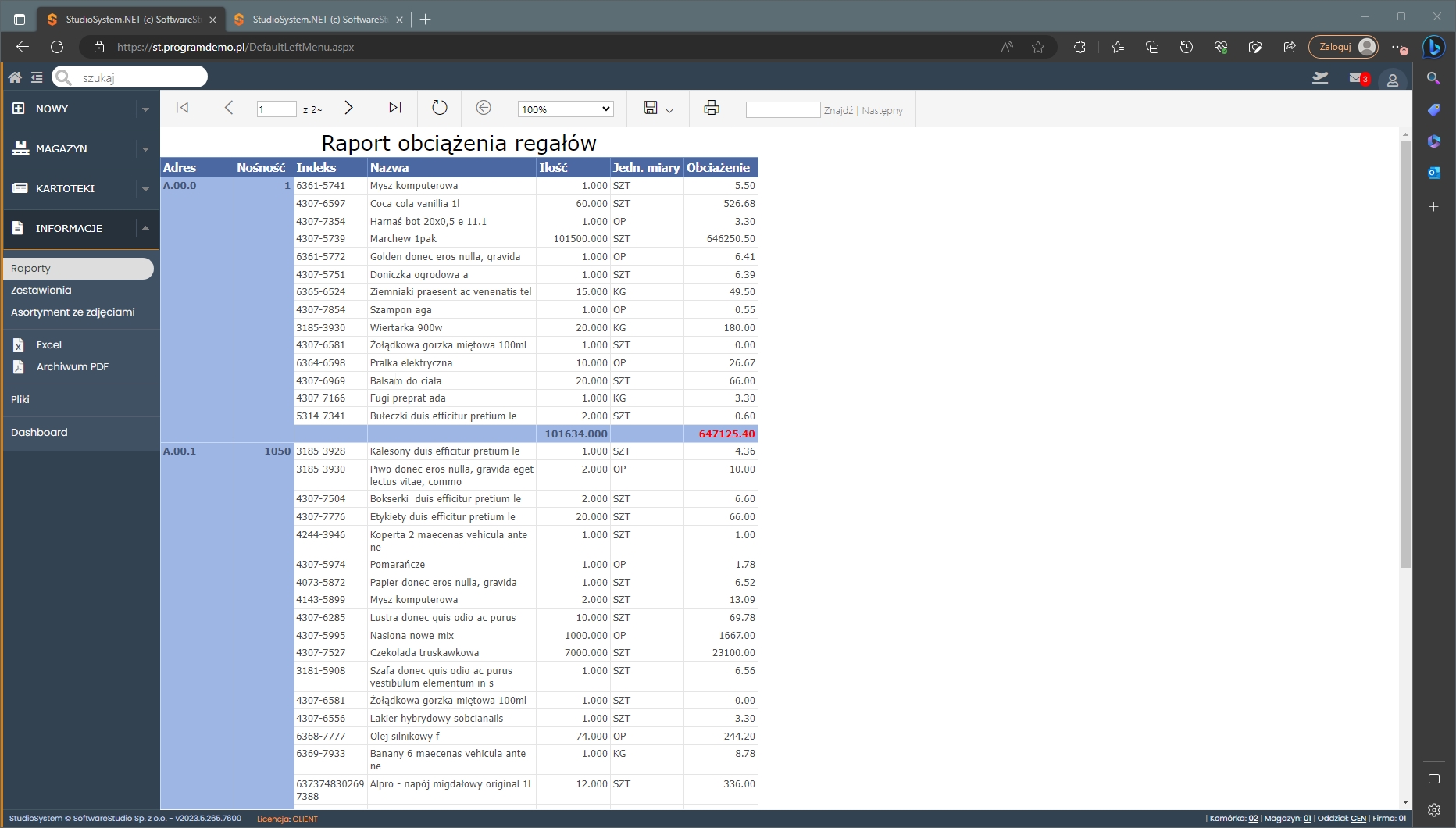Open the mail notifications icon
Viewport: 1456px width, 828px height.
[1355, 78]
